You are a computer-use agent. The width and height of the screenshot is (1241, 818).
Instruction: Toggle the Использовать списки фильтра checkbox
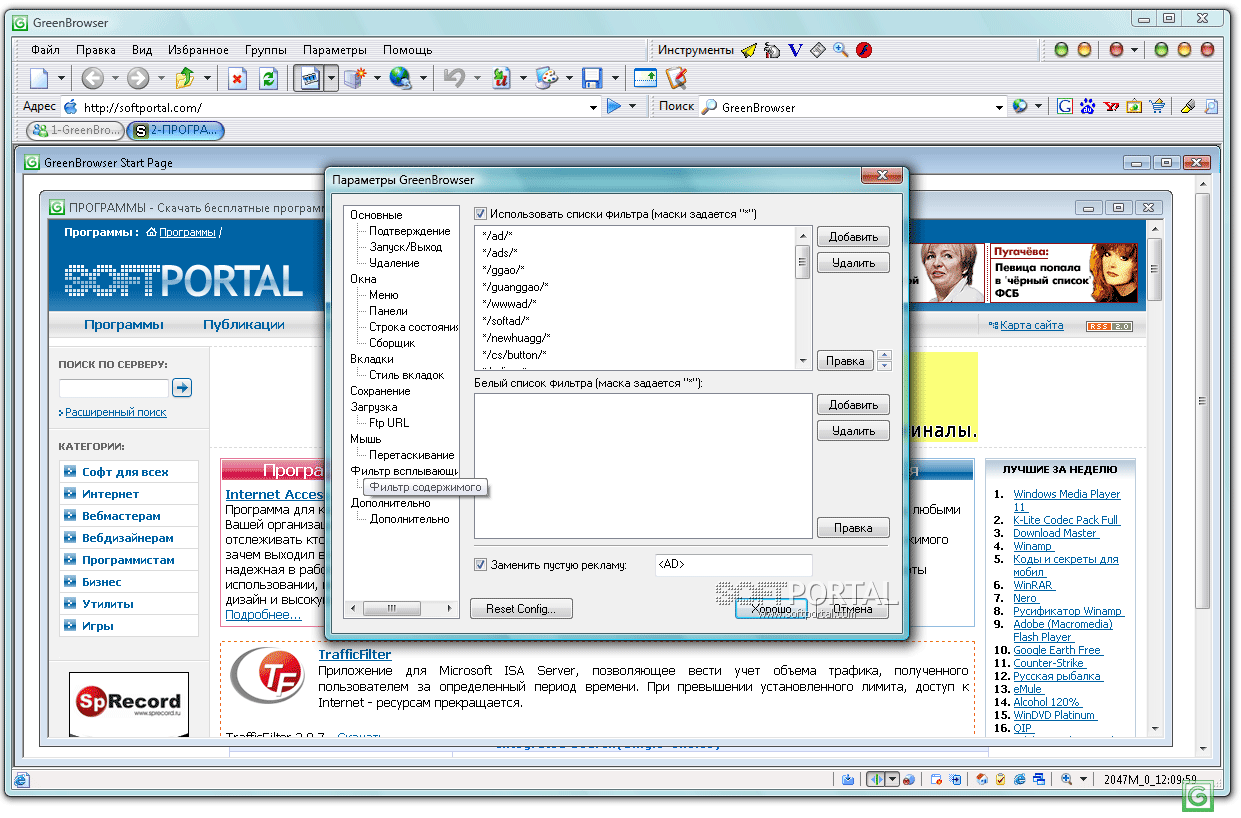(481, 213)
